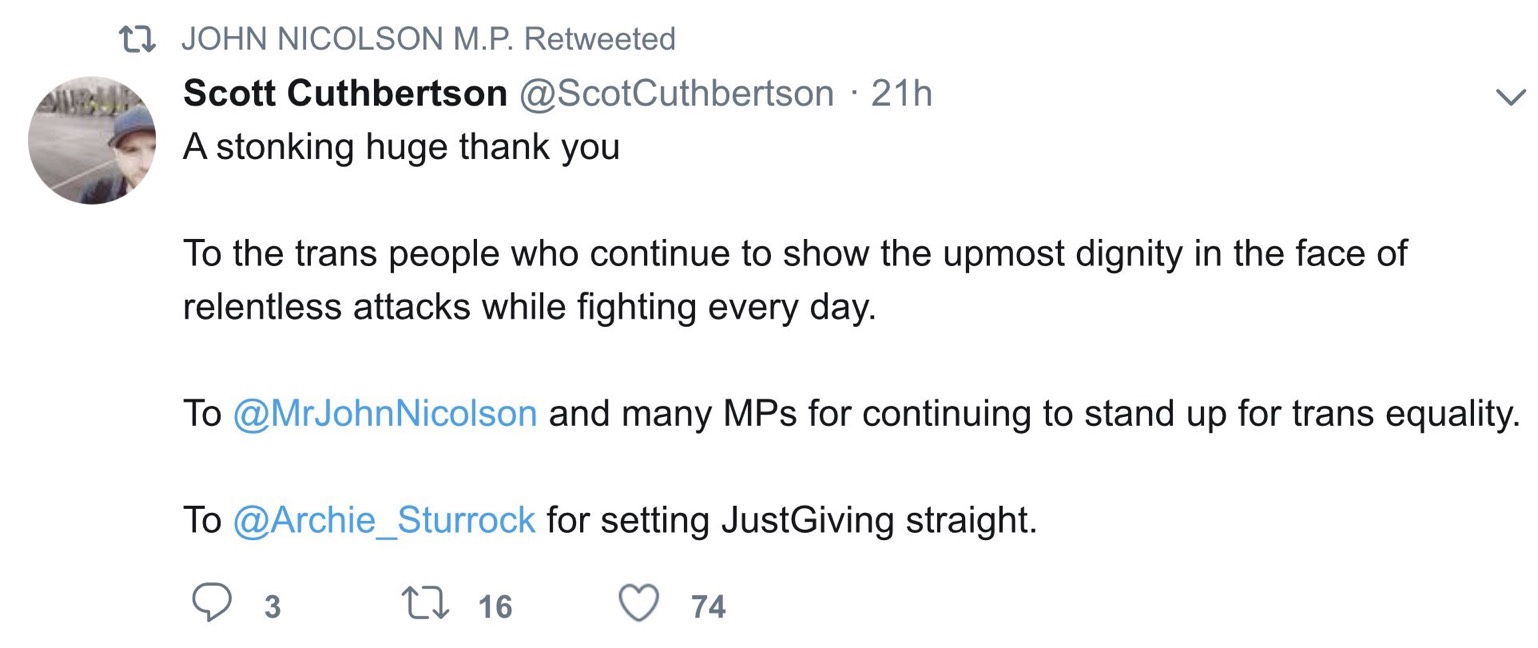Click the "relentless attacks while fighting every day" line

click(529, 306)
